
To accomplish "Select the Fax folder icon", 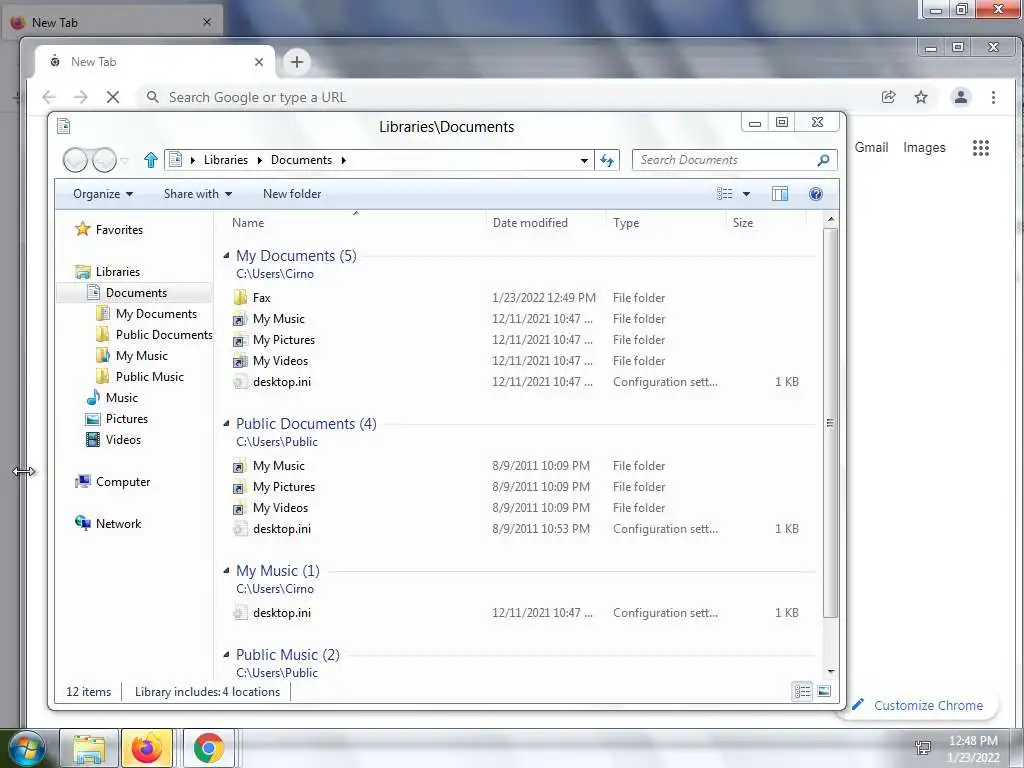I will point(240,298).
